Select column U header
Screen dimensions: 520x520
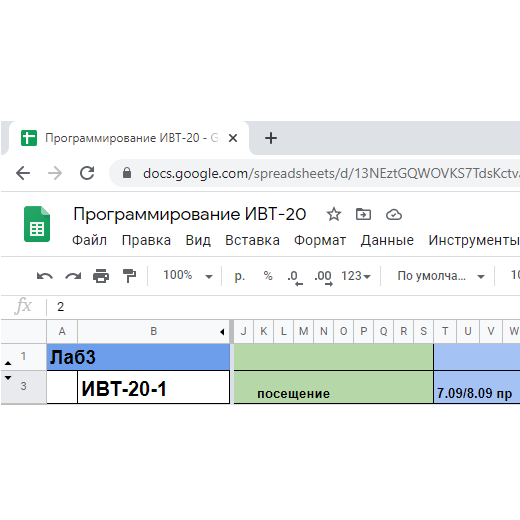point(468,331)
